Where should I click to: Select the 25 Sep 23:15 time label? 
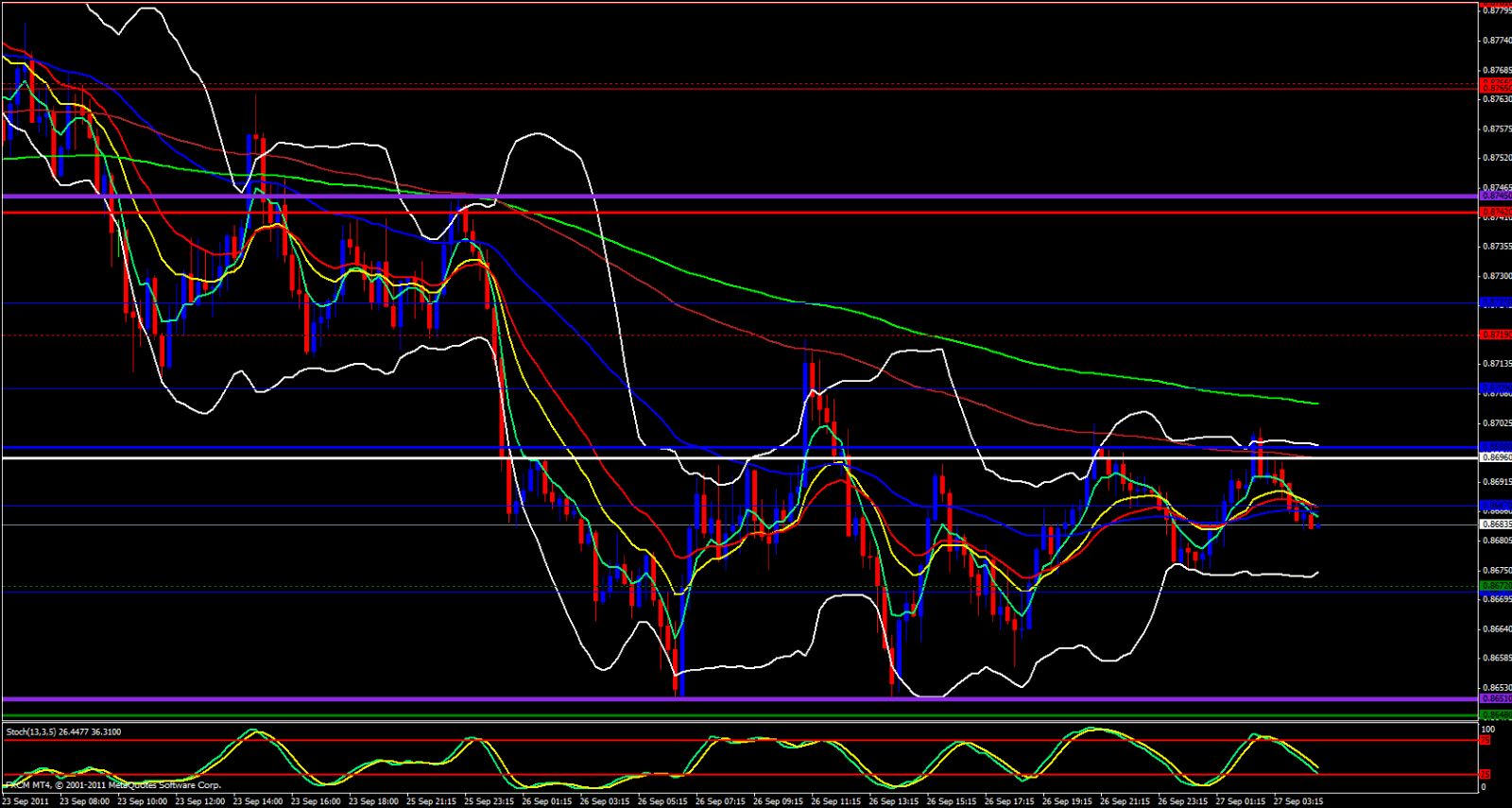[489, 801]
